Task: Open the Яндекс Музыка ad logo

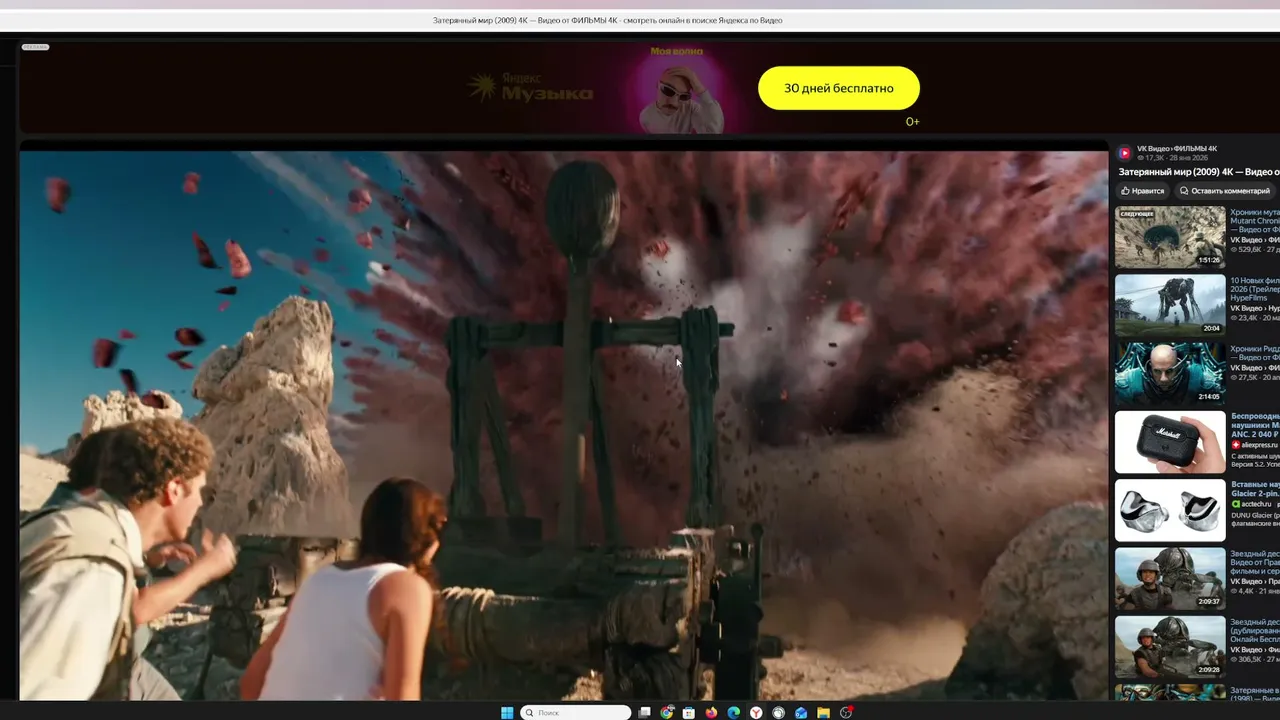Action: pos(530,88)
